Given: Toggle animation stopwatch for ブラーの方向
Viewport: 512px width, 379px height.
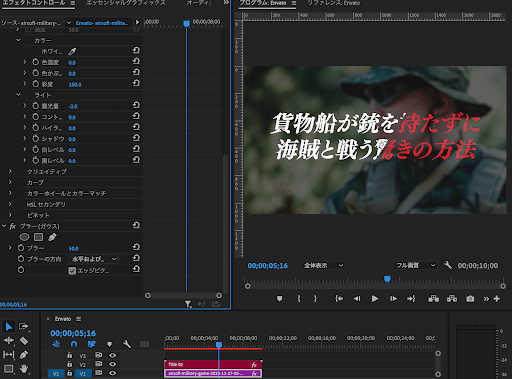Looking at the screenshot, I should pos(21,259).
